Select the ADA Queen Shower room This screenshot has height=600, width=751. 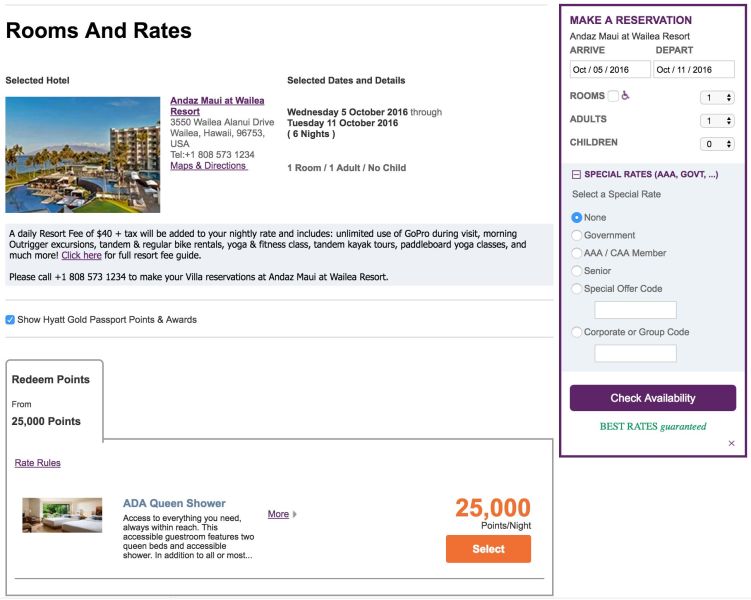(488, 549)
